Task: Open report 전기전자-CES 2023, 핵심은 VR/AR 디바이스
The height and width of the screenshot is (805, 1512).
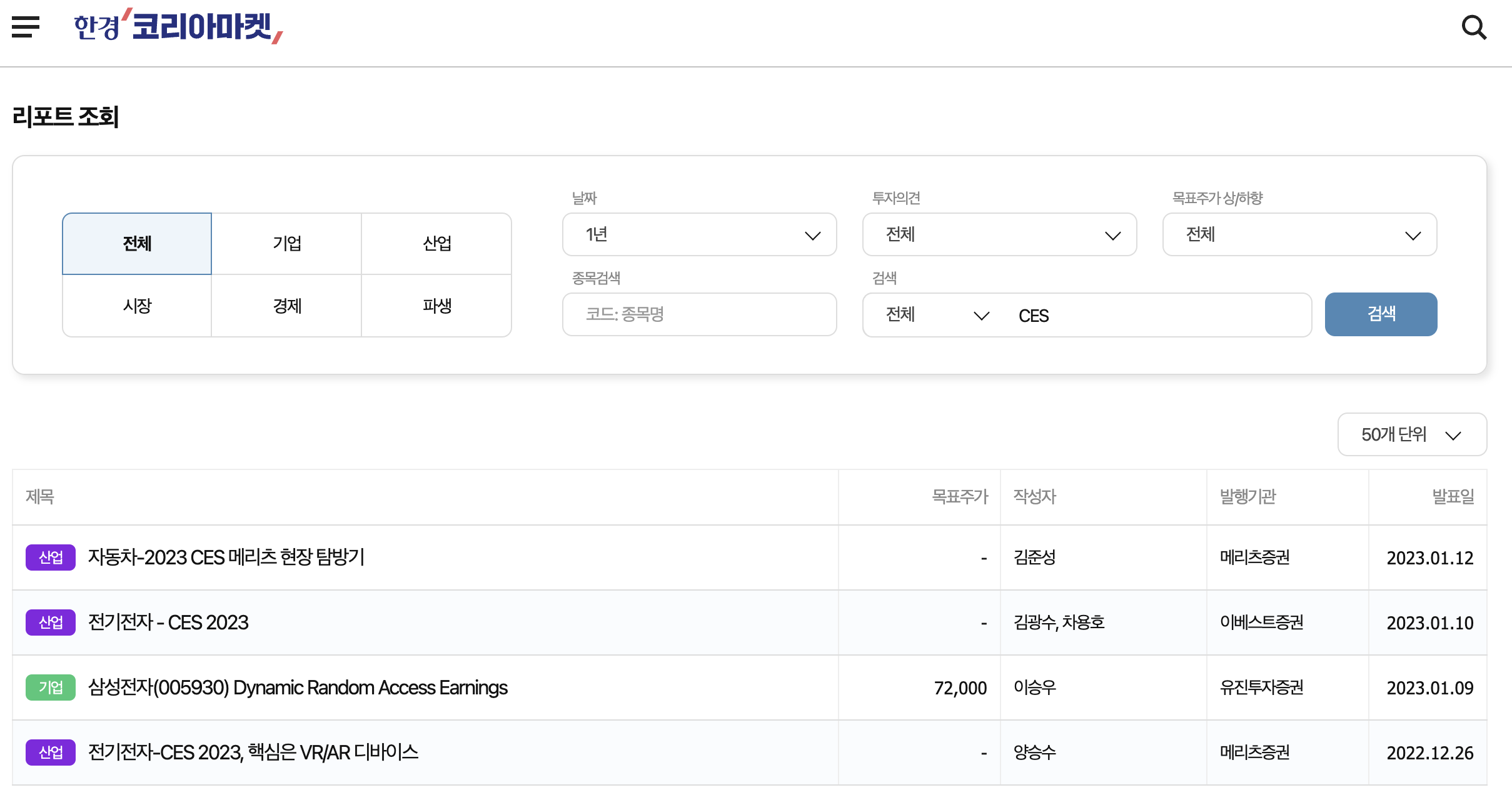Action: [253, 752]
